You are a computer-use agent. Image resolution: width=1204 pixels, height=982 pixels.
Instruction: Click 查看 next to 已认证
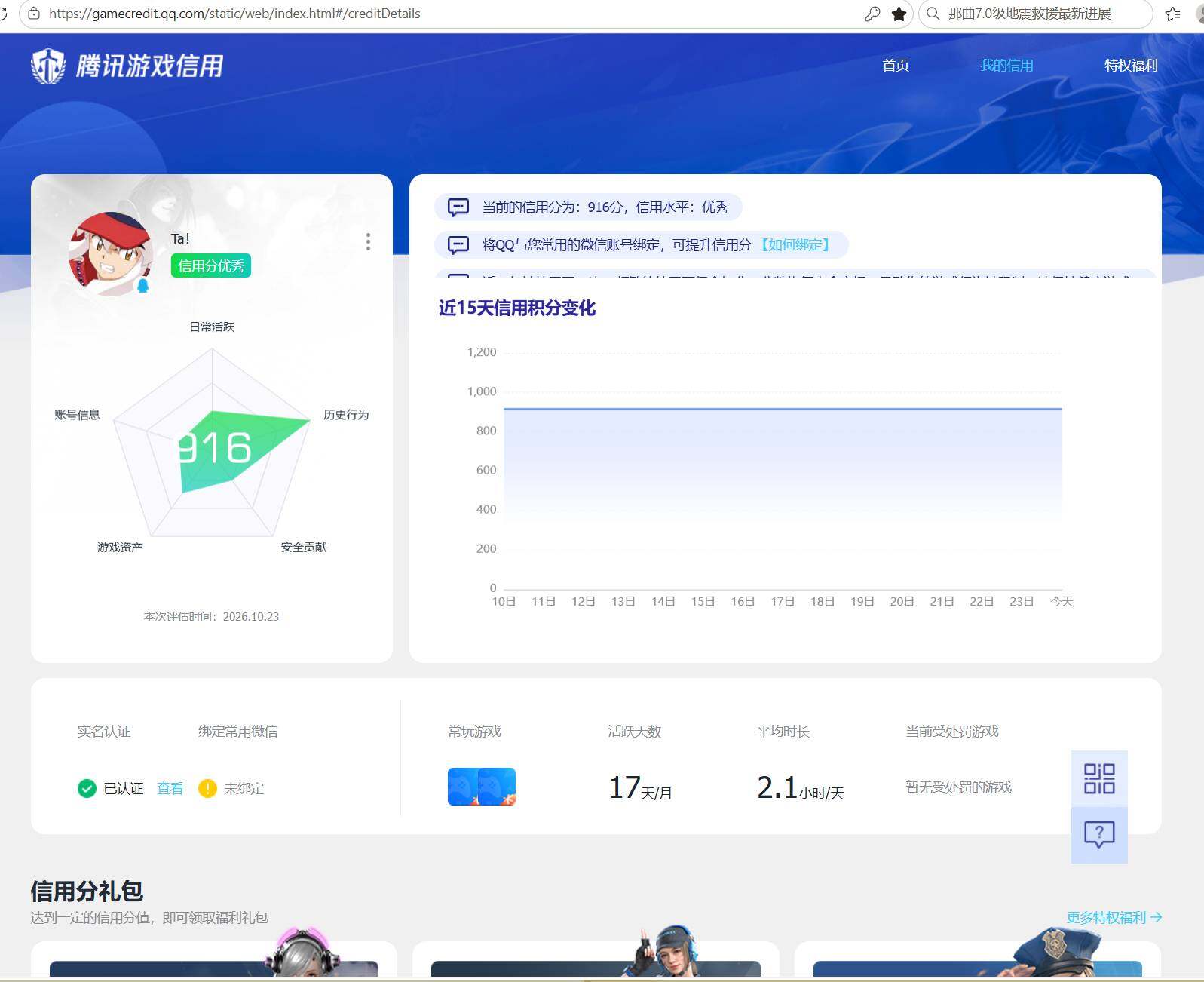(170, 788)
